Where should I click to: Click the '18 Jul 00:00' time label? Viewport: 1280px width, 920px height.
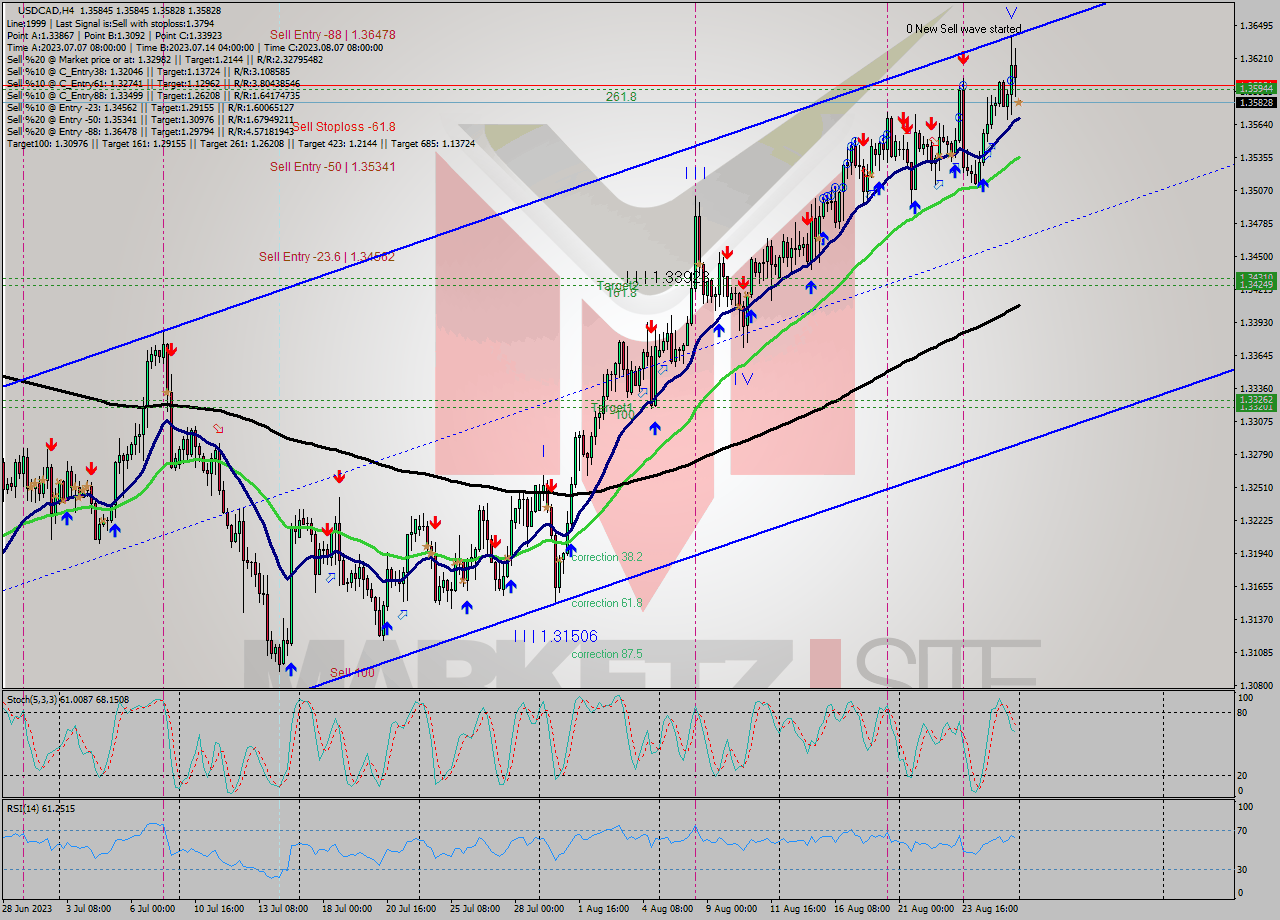coord(346,909)
